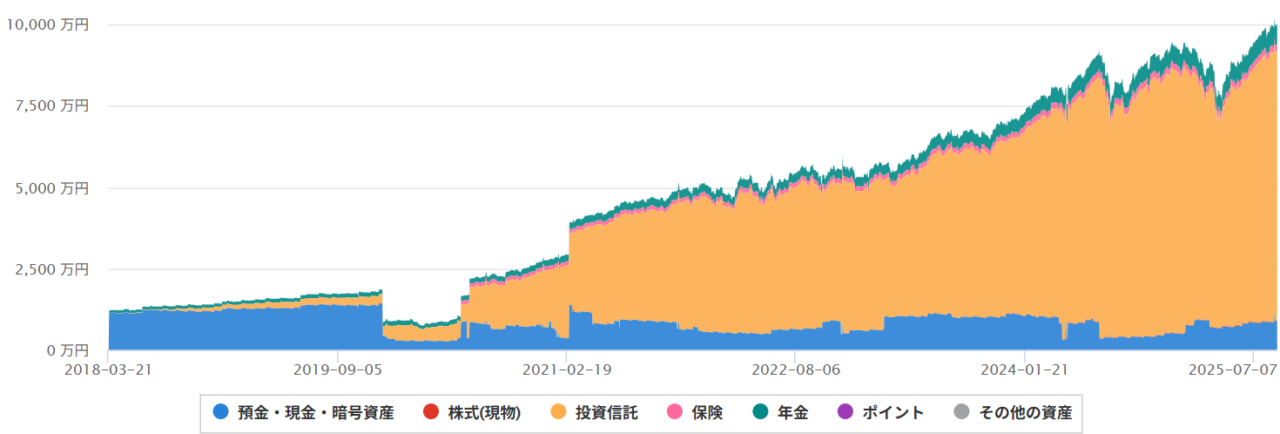This screenshot has height=434, width=1280.
Task: Click the 2018-03-21 date axis label
Action: coord(108,368)
